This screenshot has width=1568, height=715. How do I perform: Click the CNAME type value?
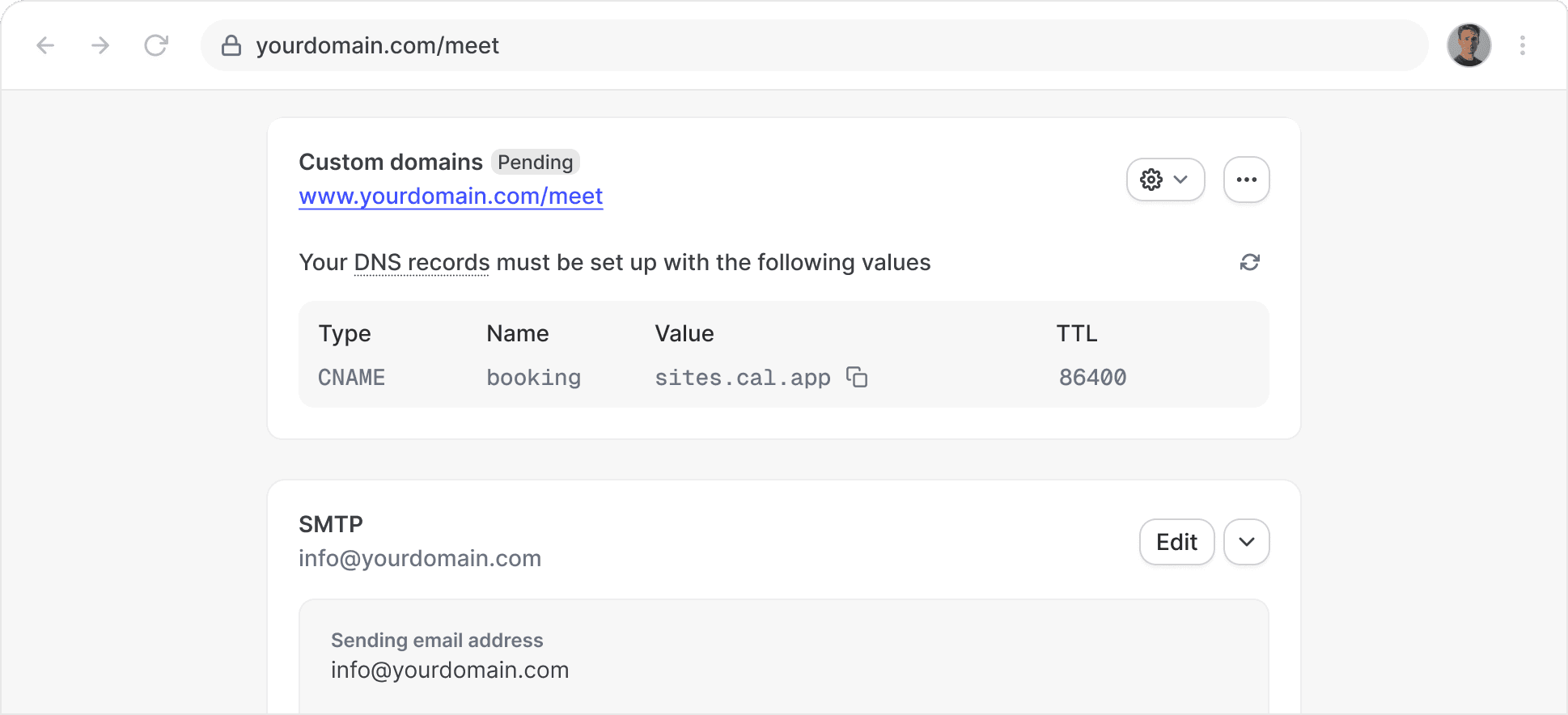tap(351, 378)
